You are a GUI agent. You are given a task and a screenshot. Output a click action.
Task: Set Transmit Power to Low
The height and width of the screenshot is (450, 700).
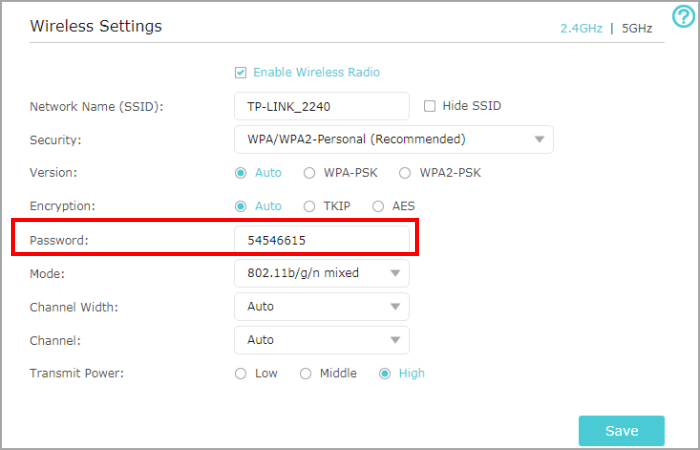point(240,373)
